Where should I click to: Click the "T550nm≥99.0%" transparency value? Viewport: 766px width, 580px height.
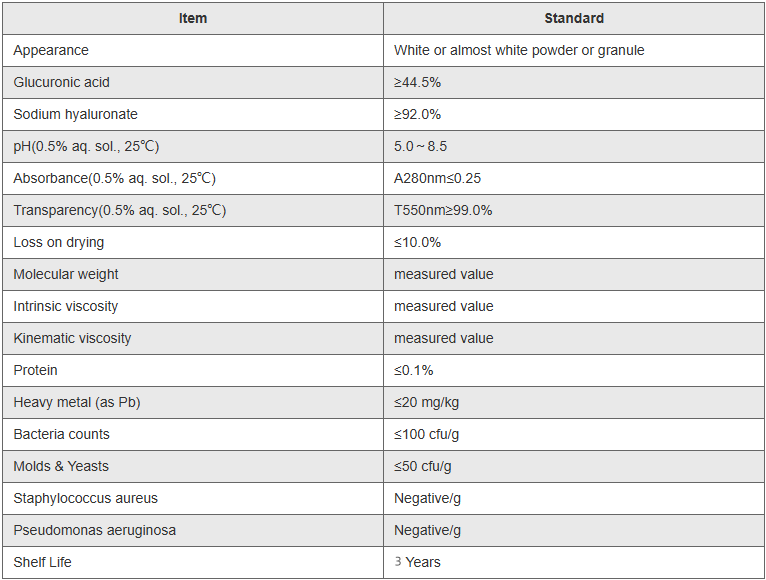(x=443, y=210)
